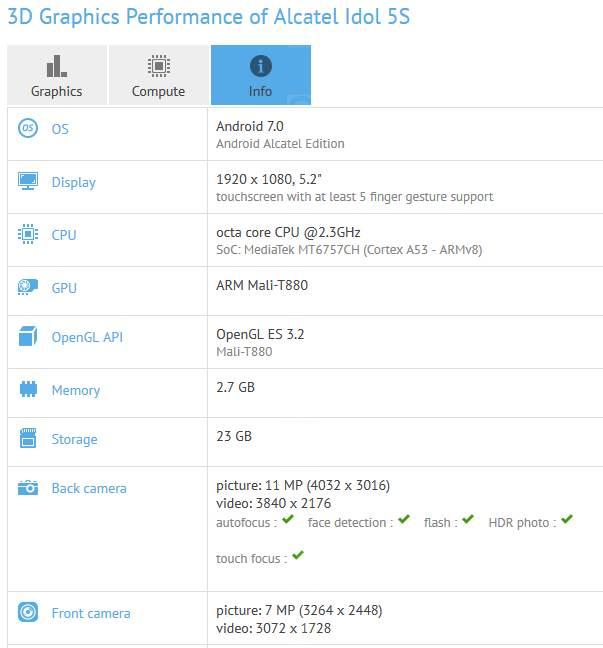The height and width of the screenshot is (648, 603).
Task: Click 'picture: 11 MP (4032 x 3016)'
Action: (303, 485)
